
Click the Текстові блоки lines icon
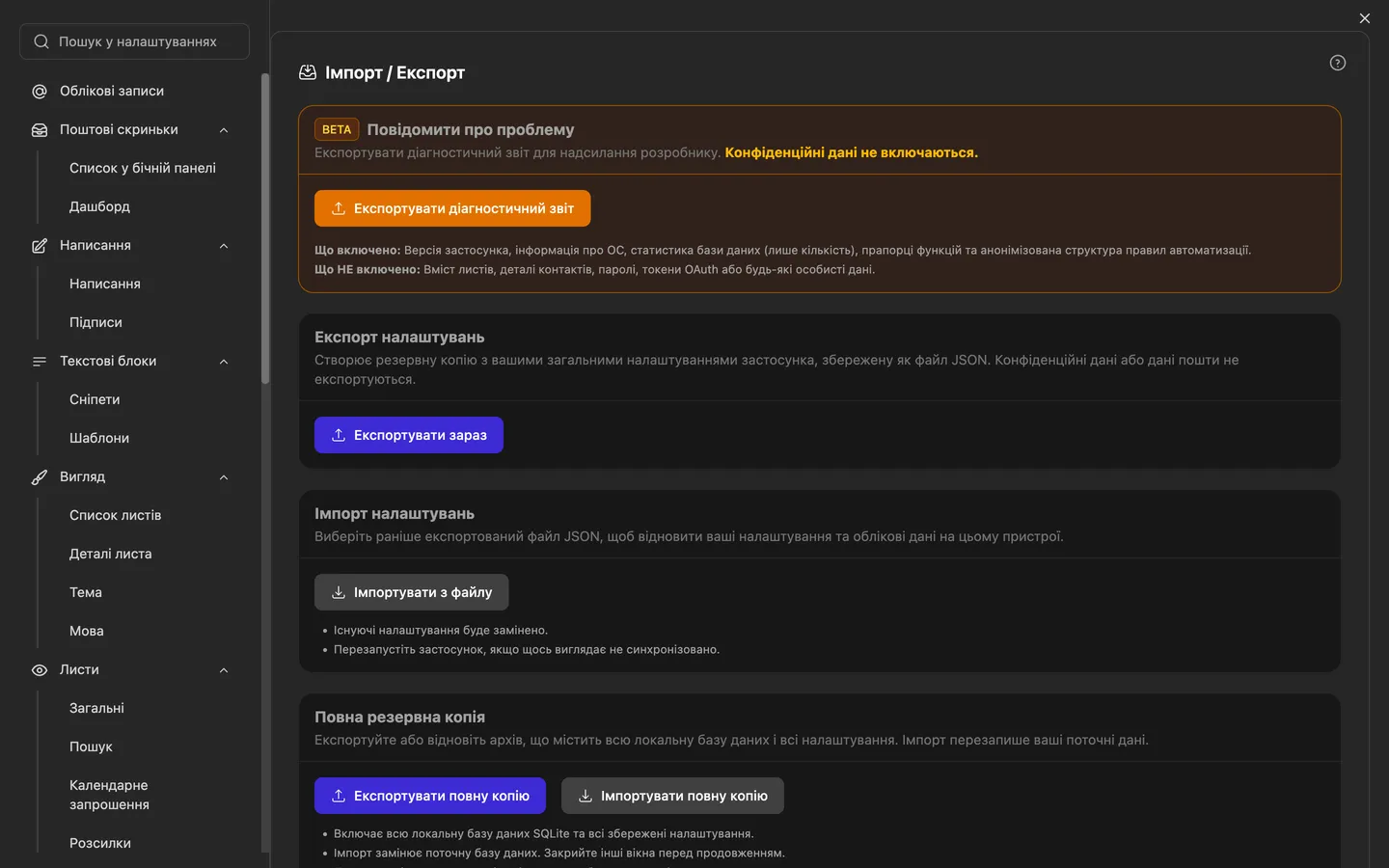(x=40, y=362)
